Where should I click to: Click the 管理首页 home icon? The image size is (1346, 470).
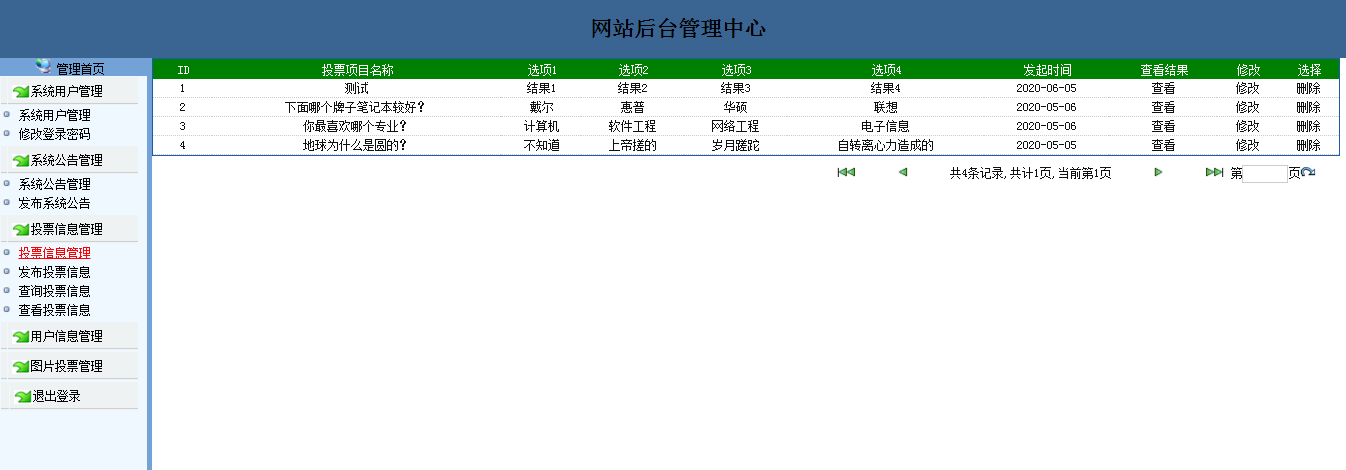43,67
